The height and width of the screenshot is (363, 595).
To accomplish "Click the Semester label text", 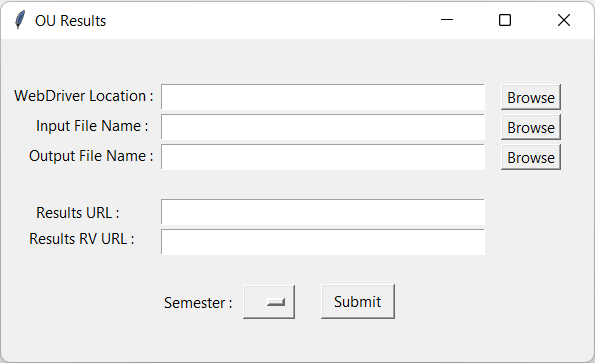I will [198, 303].
